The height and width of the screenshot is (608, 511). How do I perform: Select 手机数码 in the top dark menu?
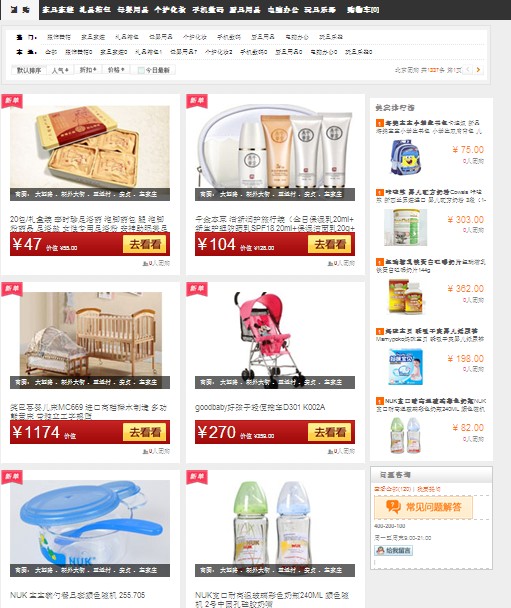coord(208,10)
